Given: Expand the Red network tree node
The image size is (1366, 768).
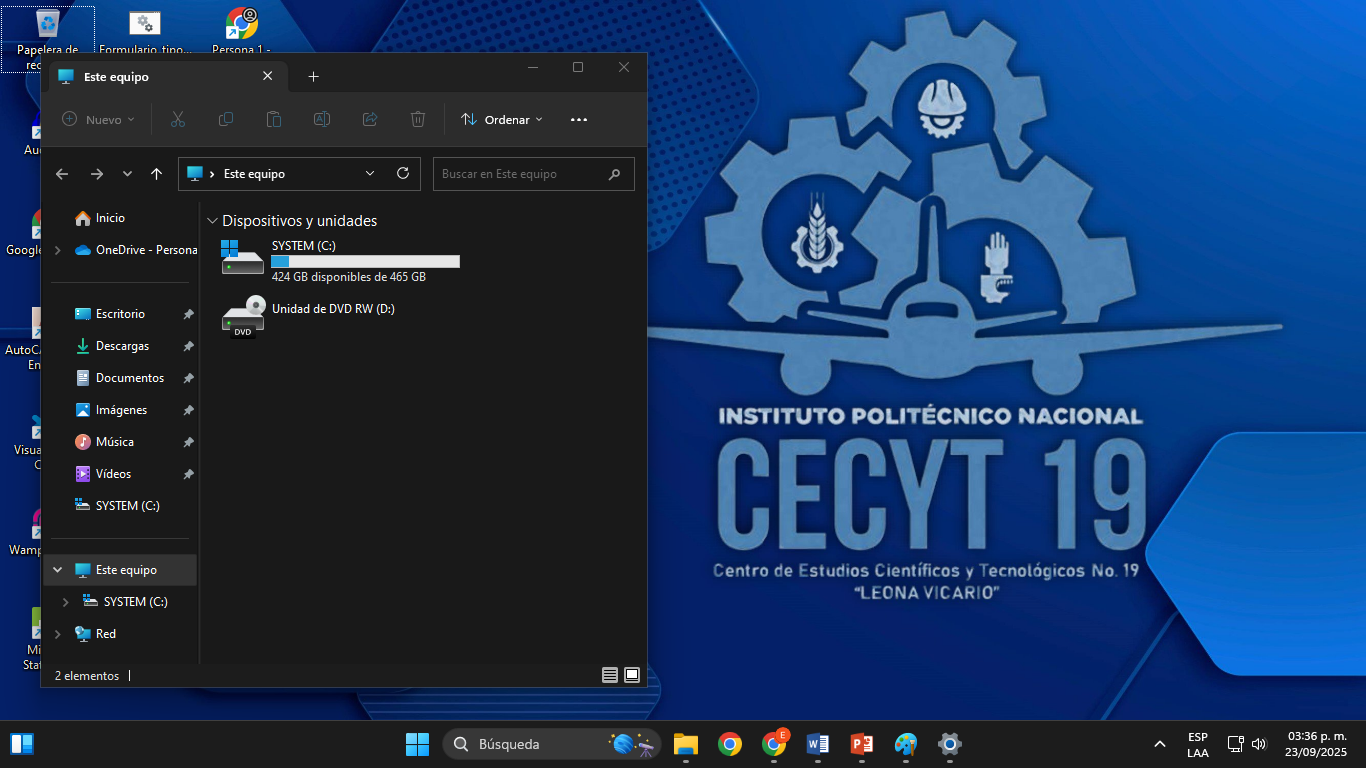Looking at the screenshot, I should (57, 634).
